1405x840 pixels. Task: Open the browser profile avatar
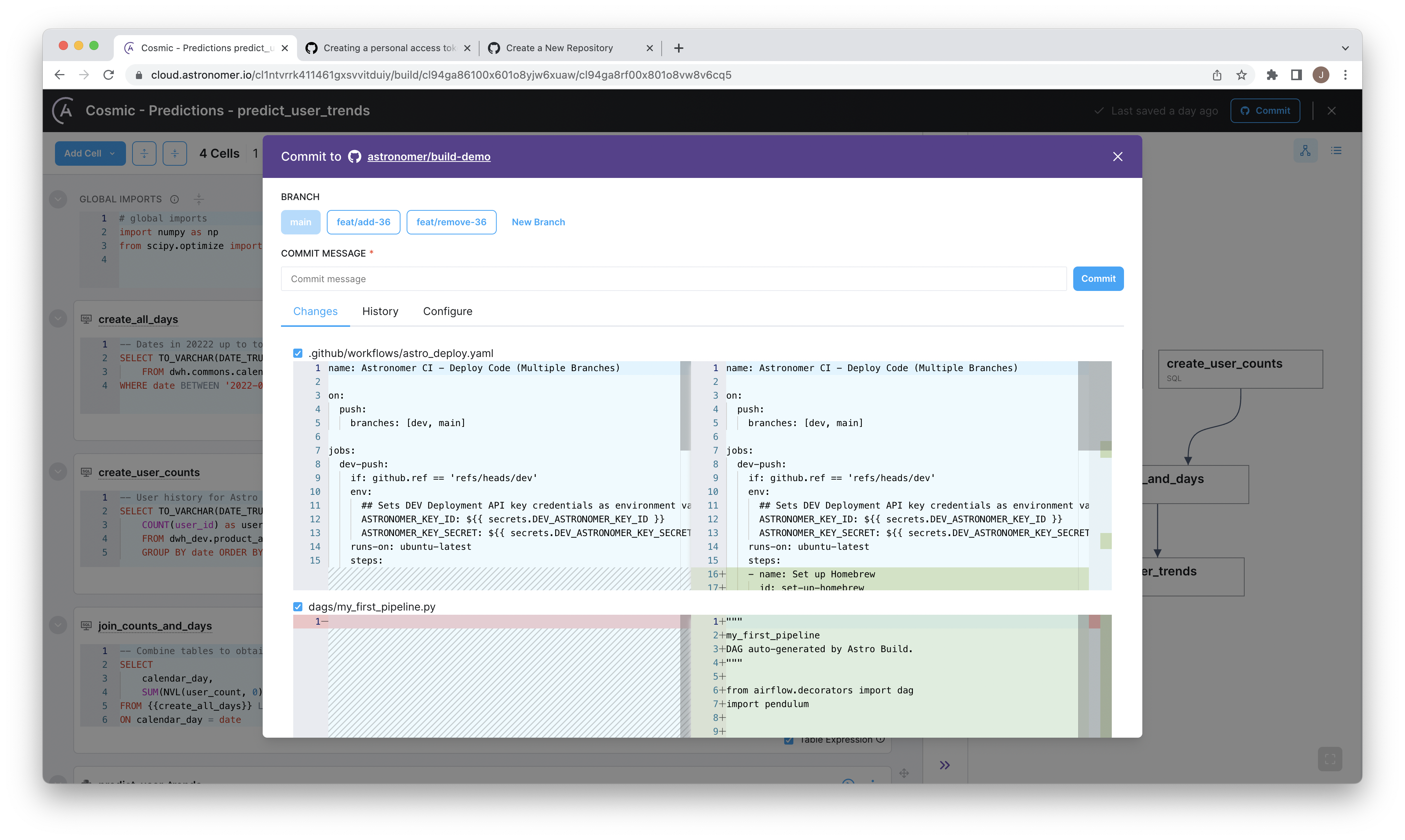click(1321, 75)
